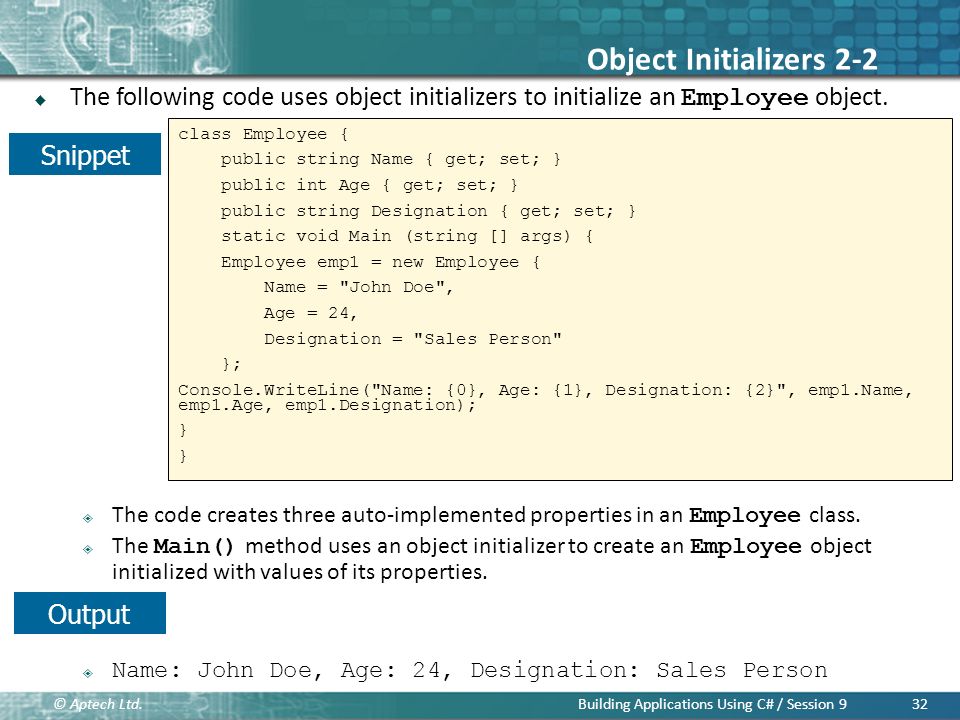Click the blue Output label box
Screen dimensions: 960x720
[x=89, y=613]
